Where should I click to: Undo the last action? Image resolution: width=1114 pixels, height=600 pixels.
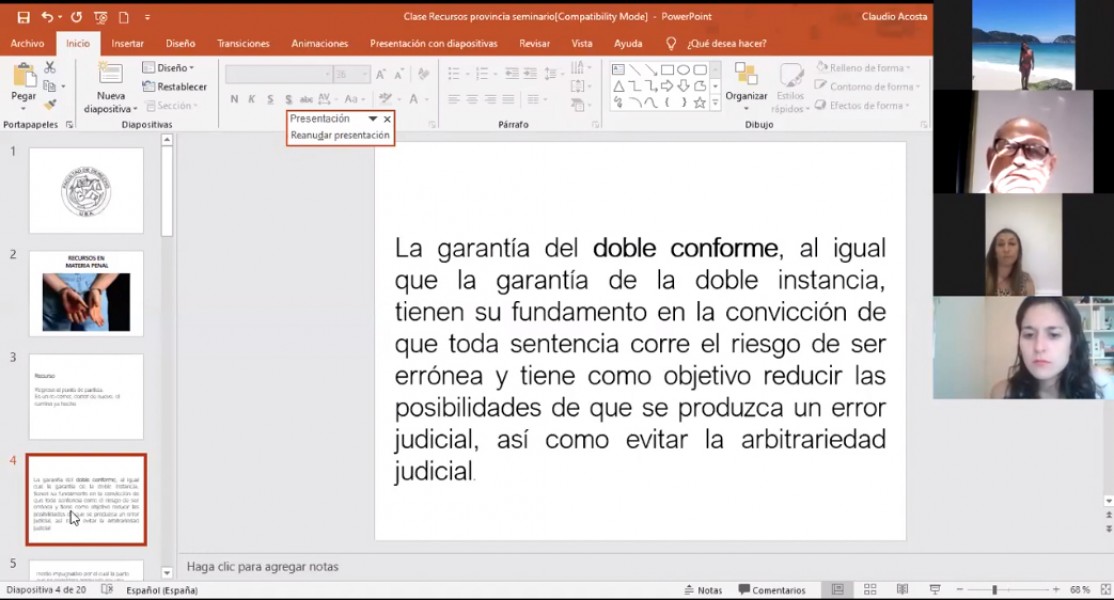pos(48,17)
